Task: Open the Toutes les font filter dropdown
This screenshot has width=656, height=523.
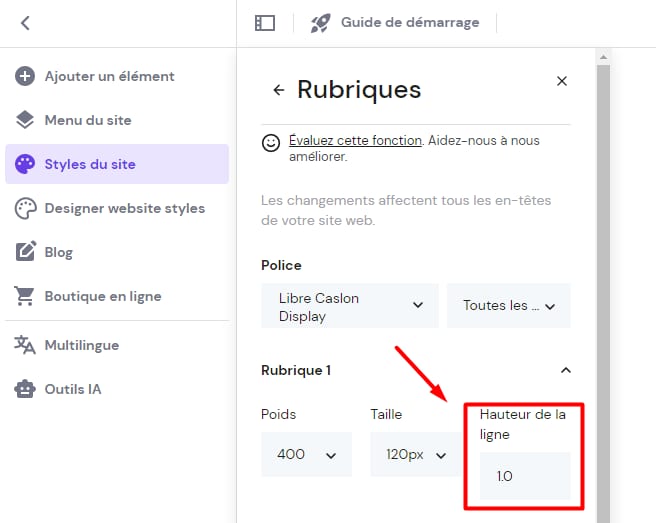Action: tap(508, 306)
